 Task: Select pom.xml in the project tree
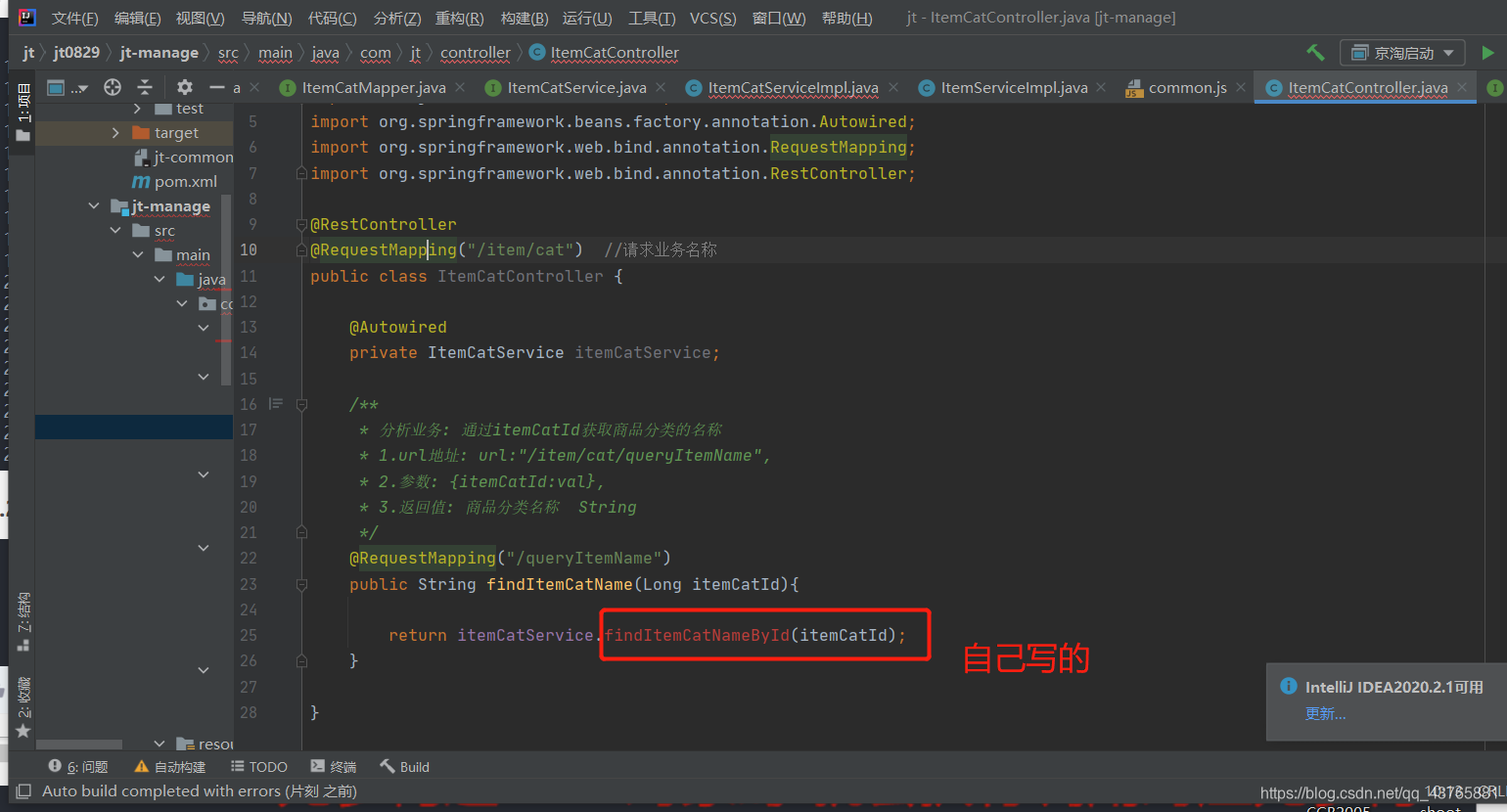coord(174,181)
